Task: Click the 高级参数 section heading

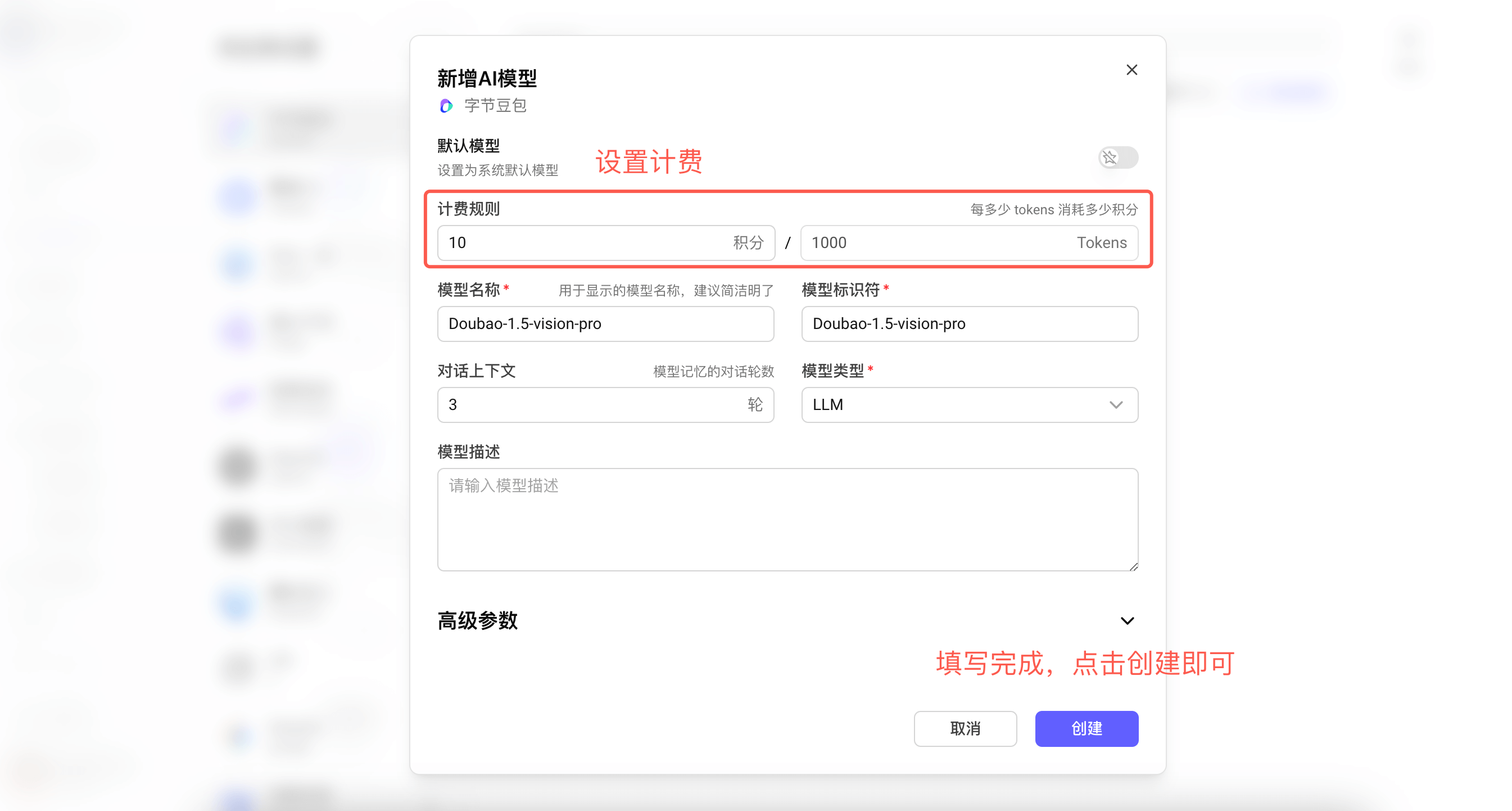Action: tap(477, 621)
